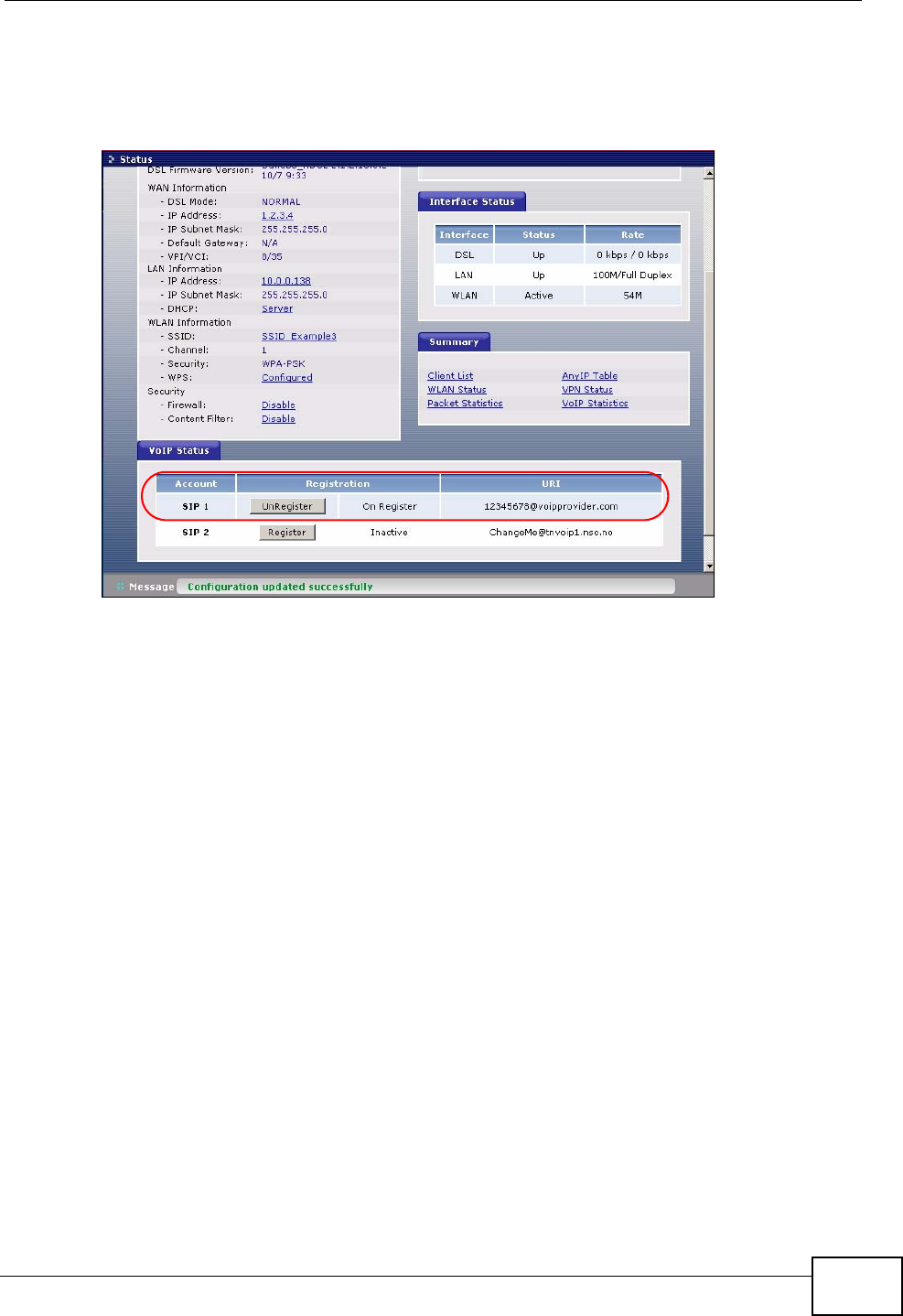The image size is (903, 1316).
Task: Select the Interface Status tab header
Action: click(472, 201)
